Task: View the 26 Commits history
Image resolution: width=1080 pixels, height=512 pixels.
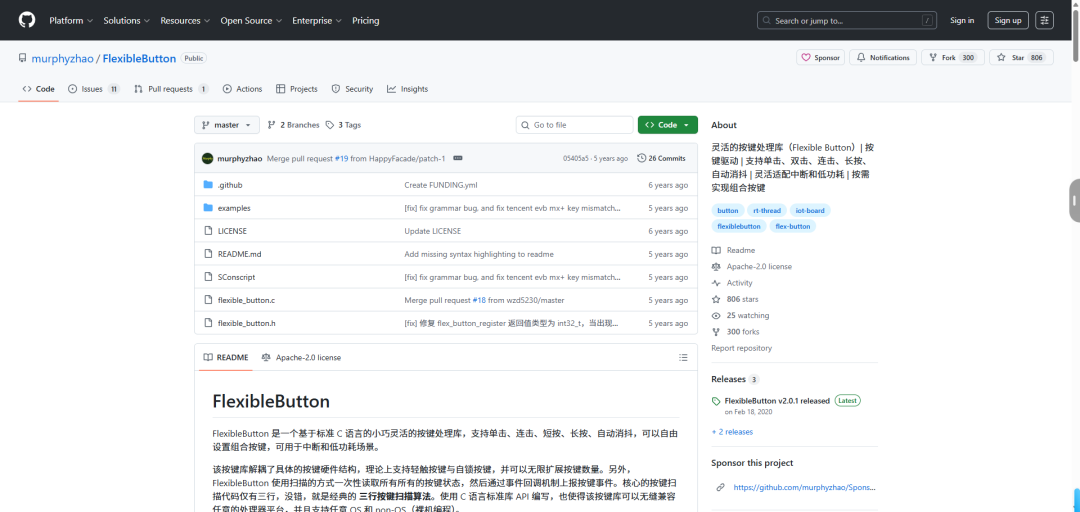Action: [661, 158]
